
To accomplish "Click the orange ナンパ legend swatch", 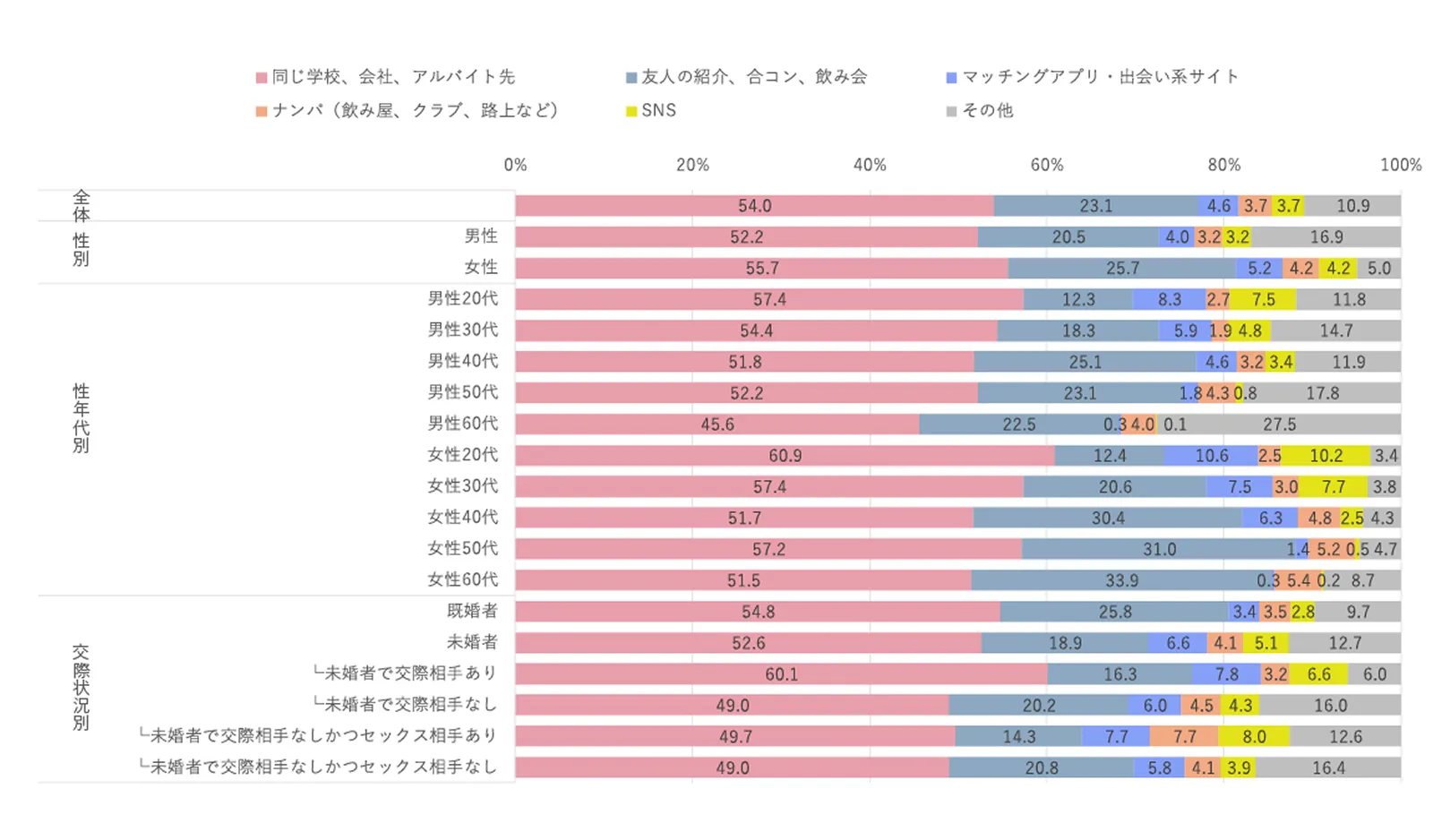I will [262, 112].
